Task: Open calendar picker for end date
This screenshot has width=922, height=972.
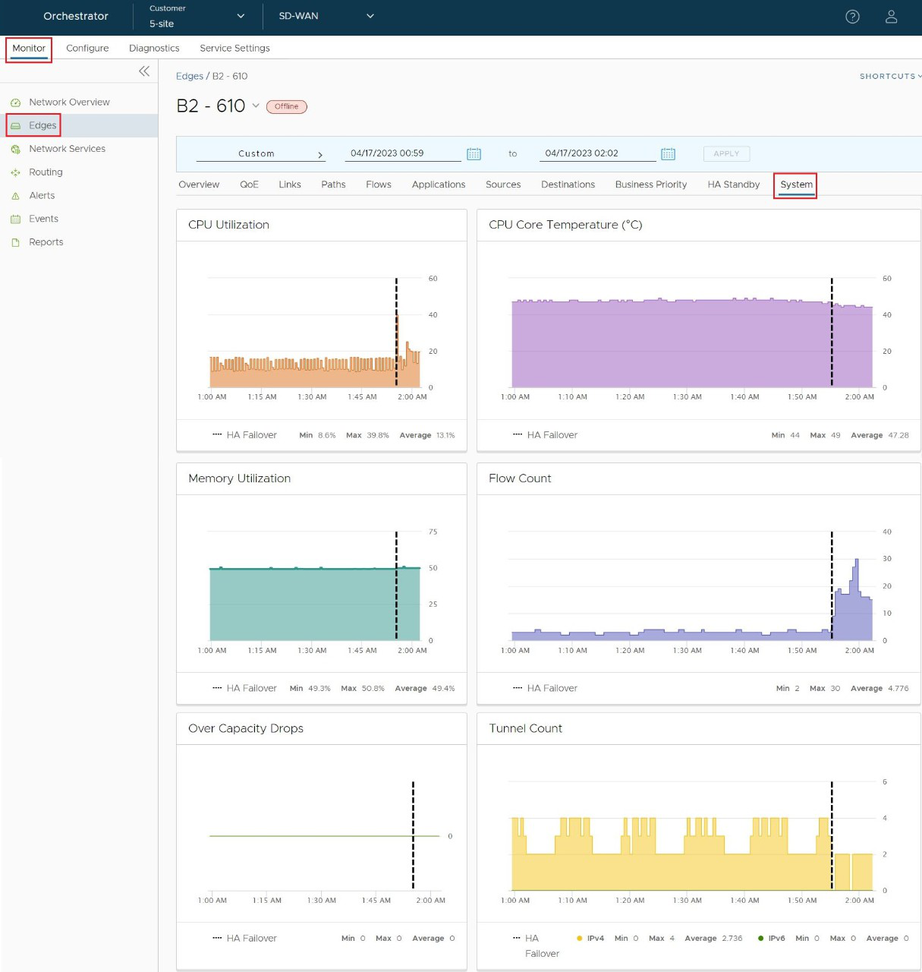Action: coord(668,154)
